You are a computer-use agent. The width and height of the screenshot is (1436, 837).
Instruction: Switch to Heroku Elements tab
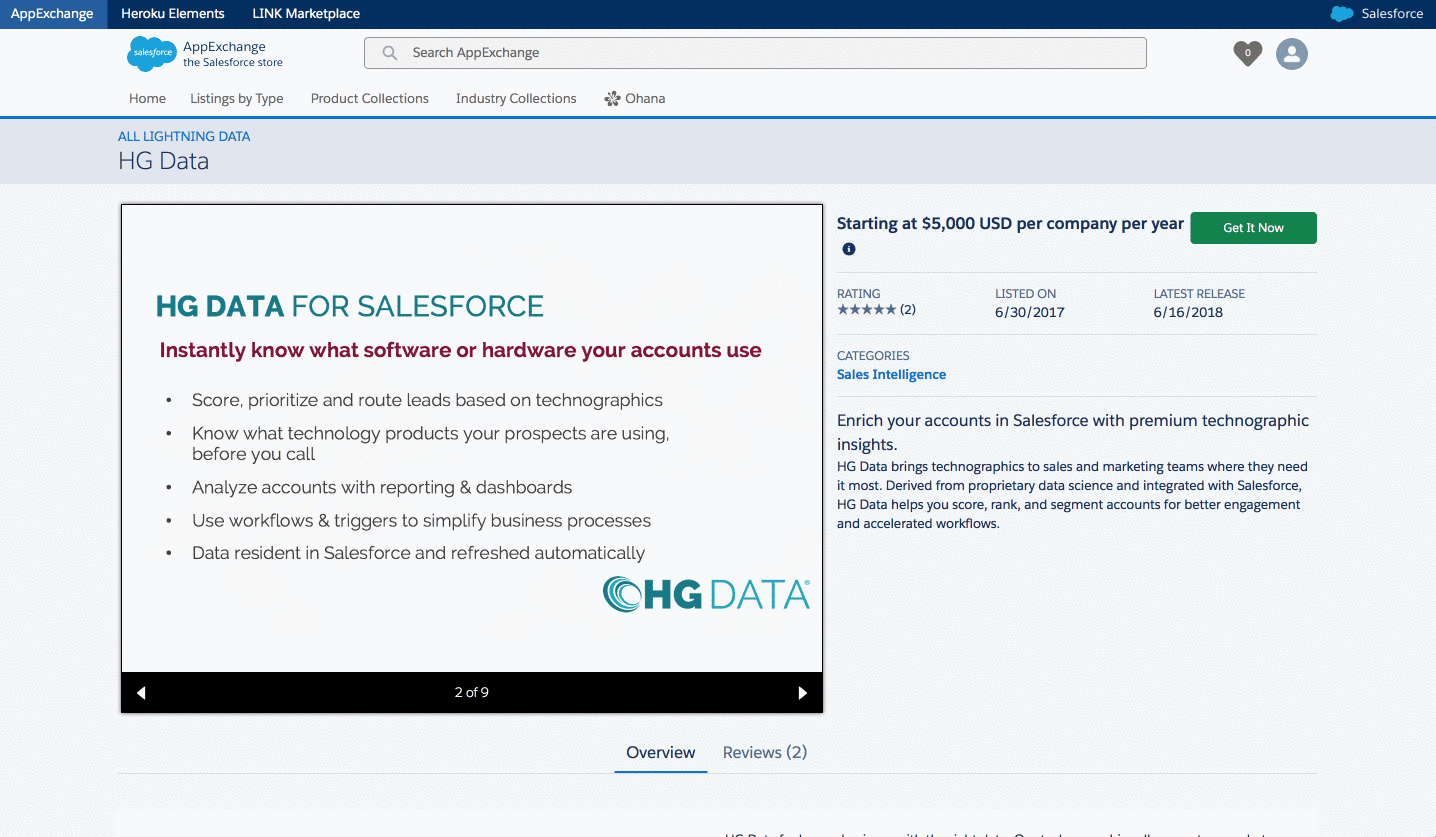pos(173,14)
